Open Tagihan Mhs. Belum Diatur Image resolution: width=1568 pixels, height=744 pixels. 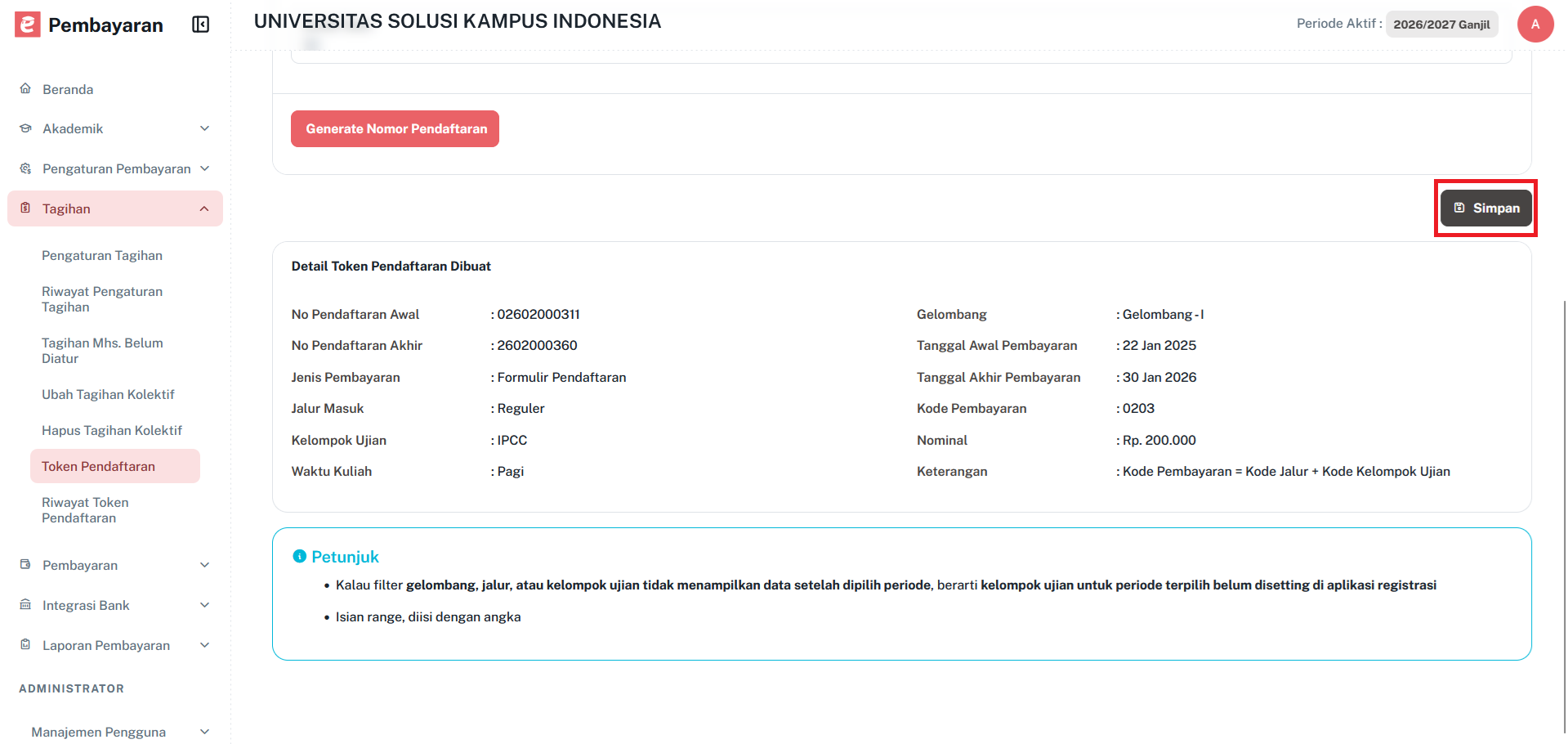point(102,351)
